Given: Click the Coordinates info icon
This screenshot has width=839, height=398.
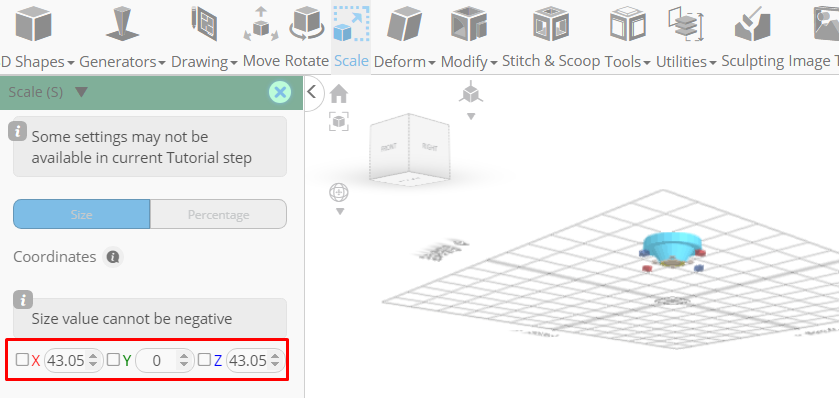Looking at the screenshot, I should tap(112, 257).
